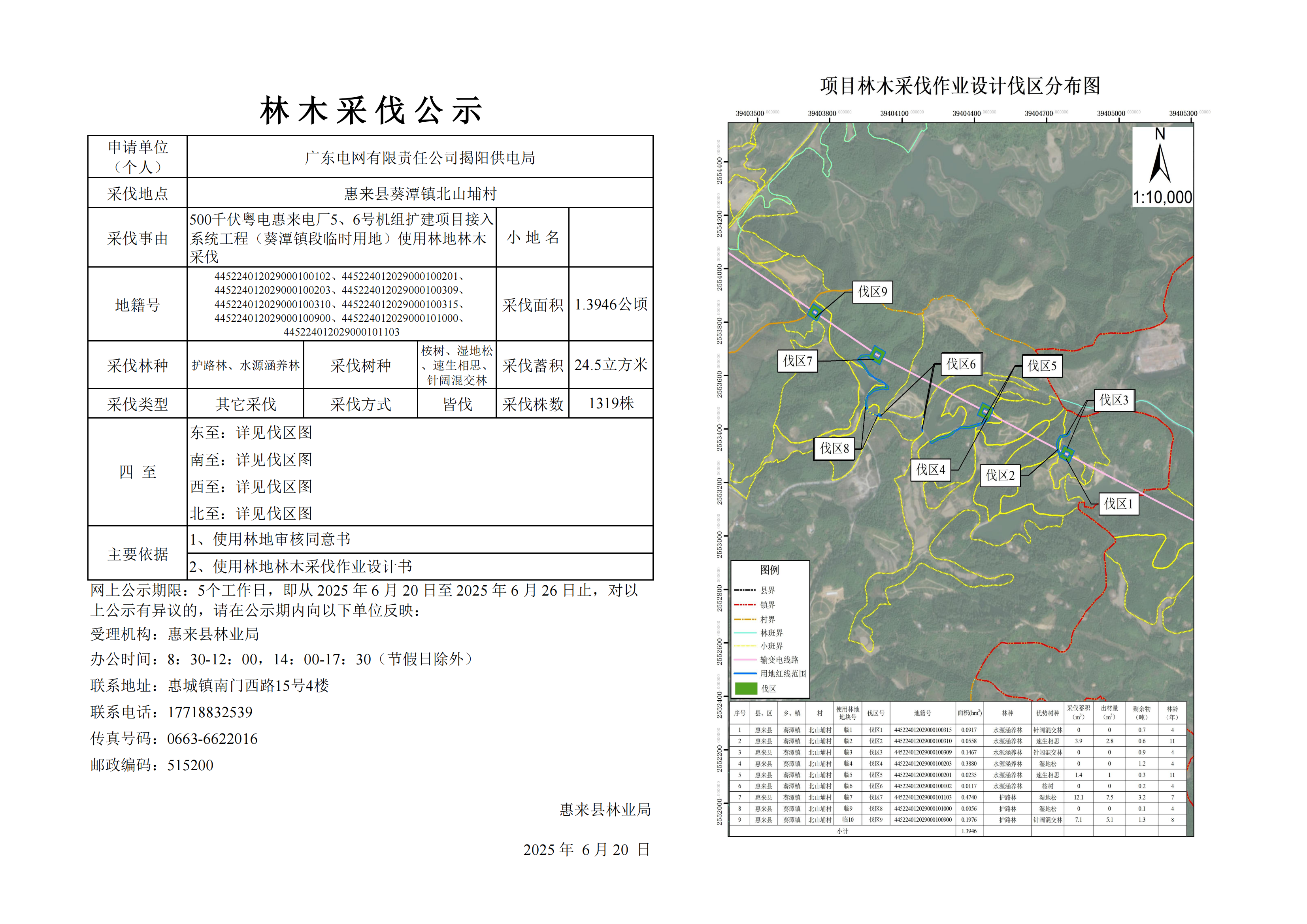Click the 桉树 species cell in the 伐区6 row
The width and height of the screenshot is (1307, 924).
(1047, 786)
